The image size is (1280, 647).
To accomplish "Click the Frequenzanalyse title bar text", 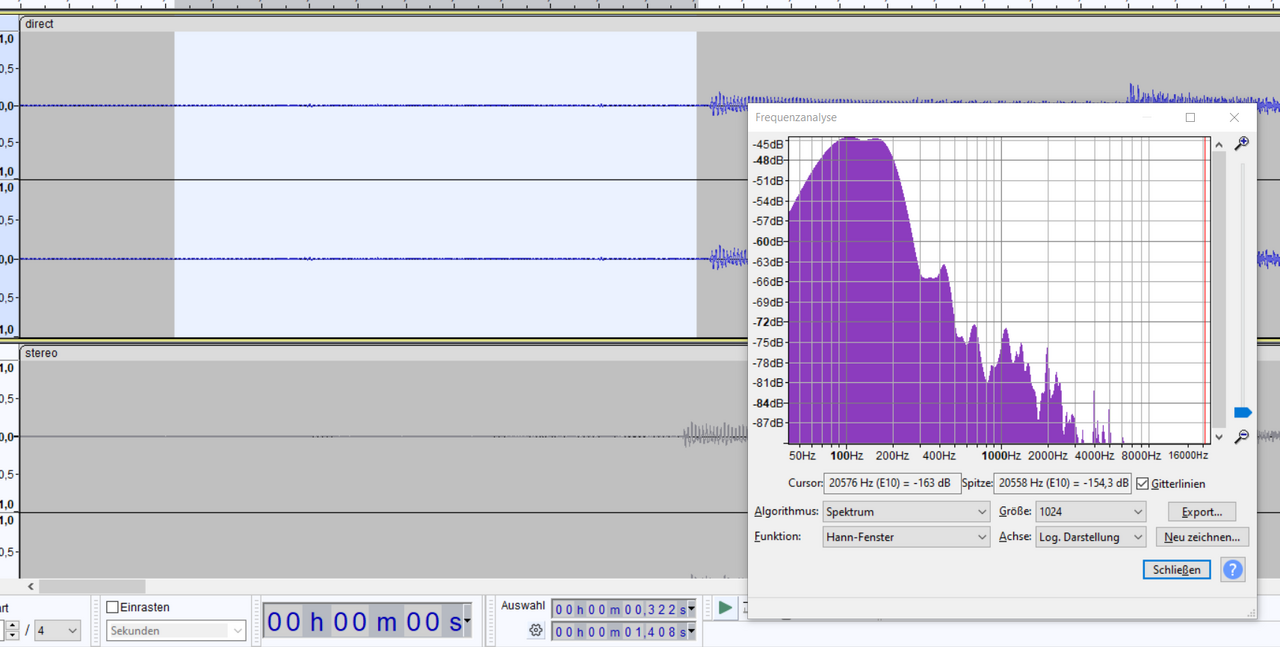I will tap(796, 117).
